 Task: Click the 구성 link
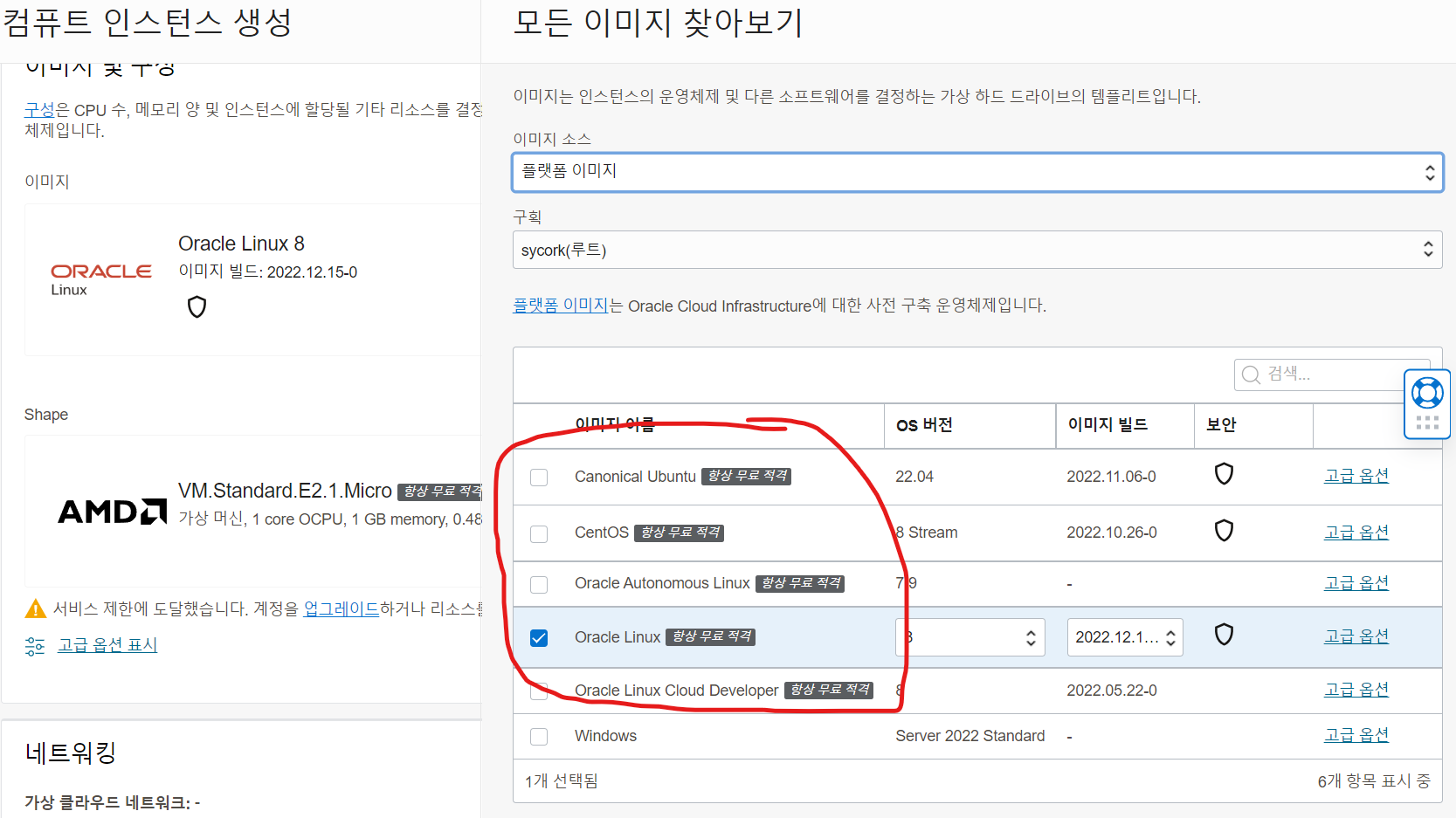(39, 110)
